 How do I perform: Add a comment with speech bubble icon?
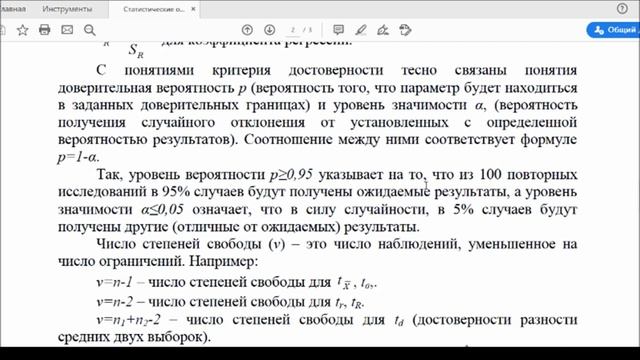[338, 30]
